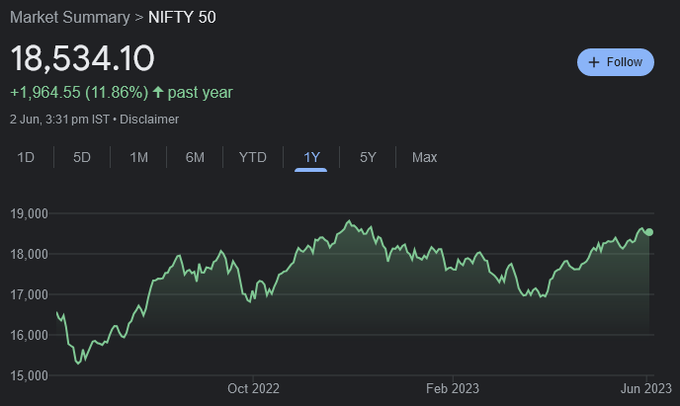Switch to the 5D time range tab

pyautogui.click(x=82, y=157)
